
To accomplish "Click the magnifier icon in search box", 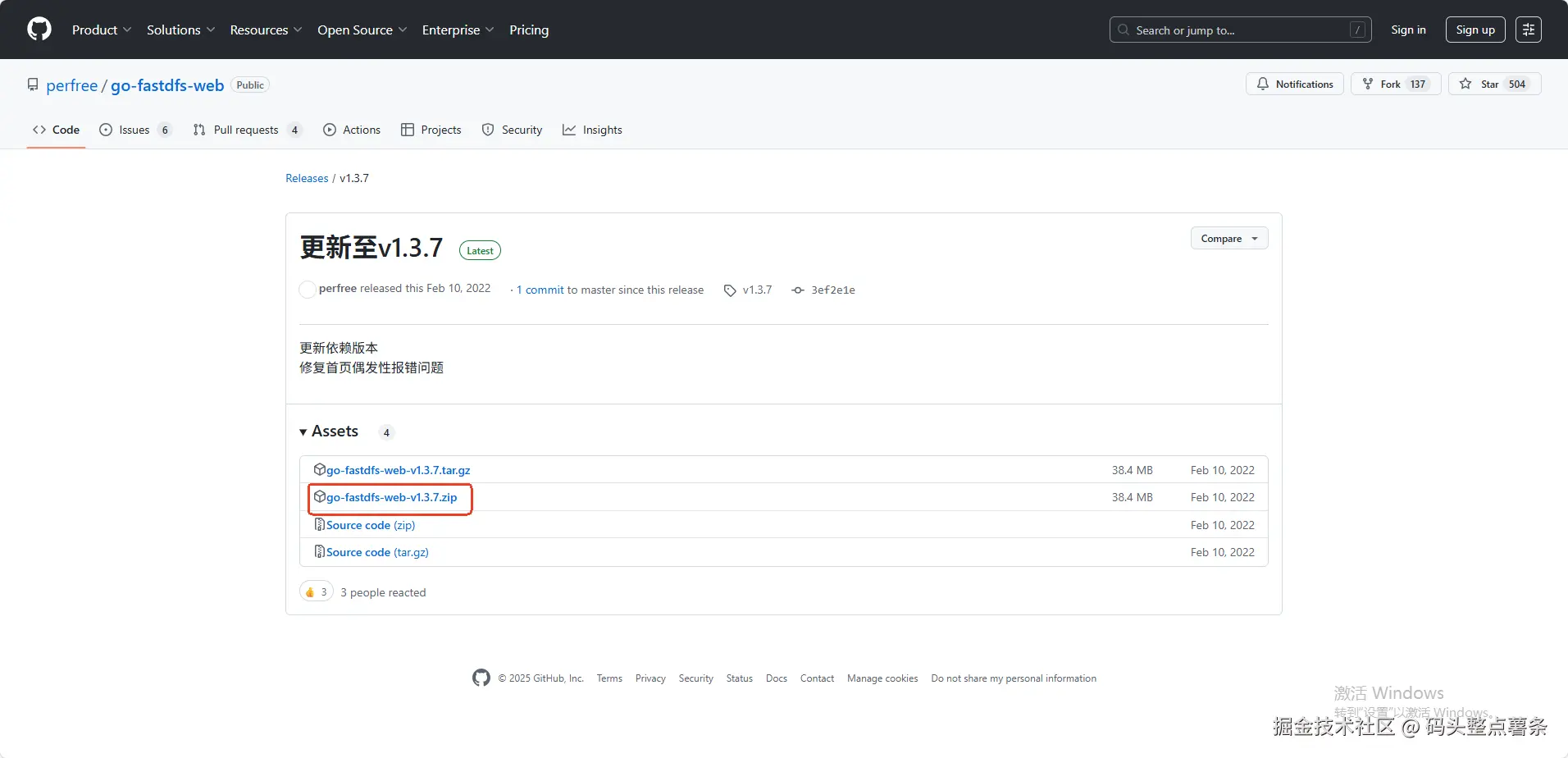I will point(1124,30).
